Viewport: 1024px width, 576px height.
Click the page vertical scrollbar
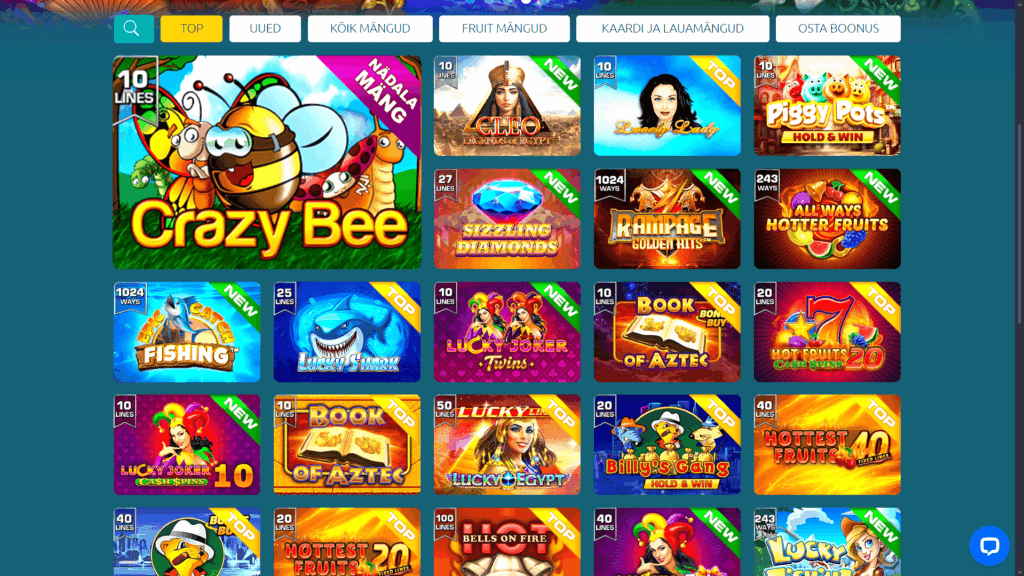1019,222
